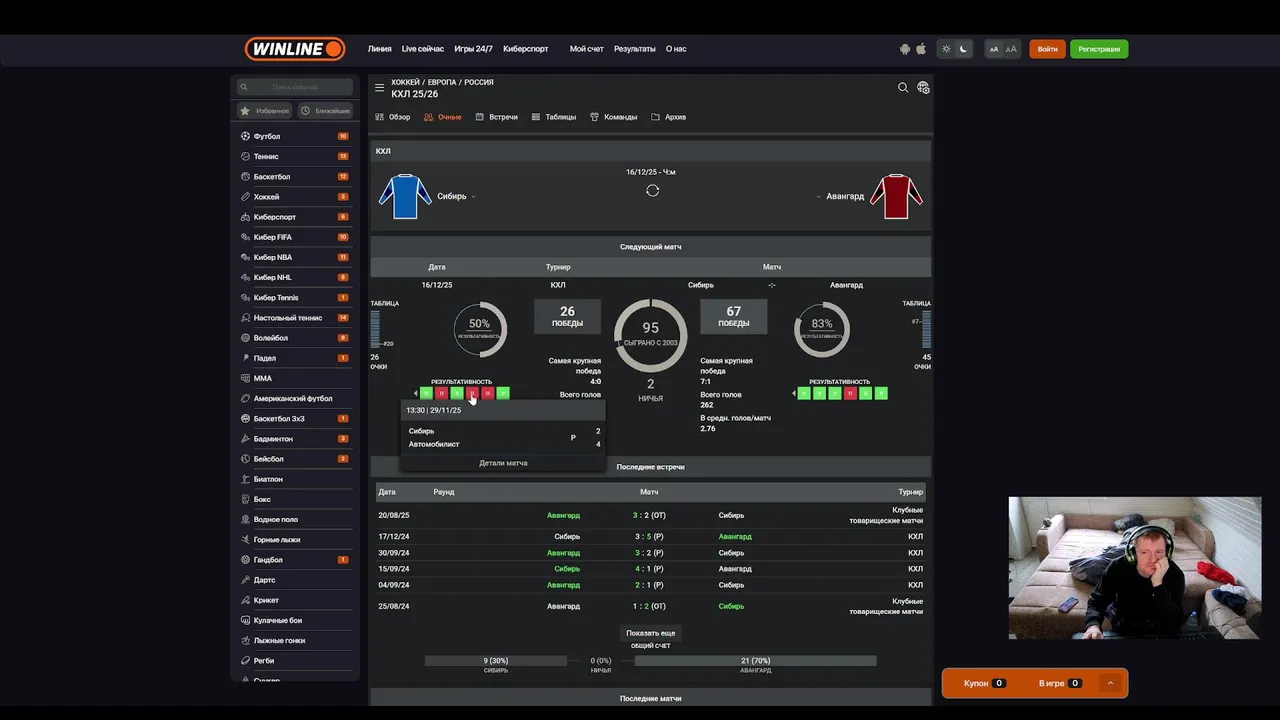Open Кибер NBA in the sidebar

tap(295, 257)
